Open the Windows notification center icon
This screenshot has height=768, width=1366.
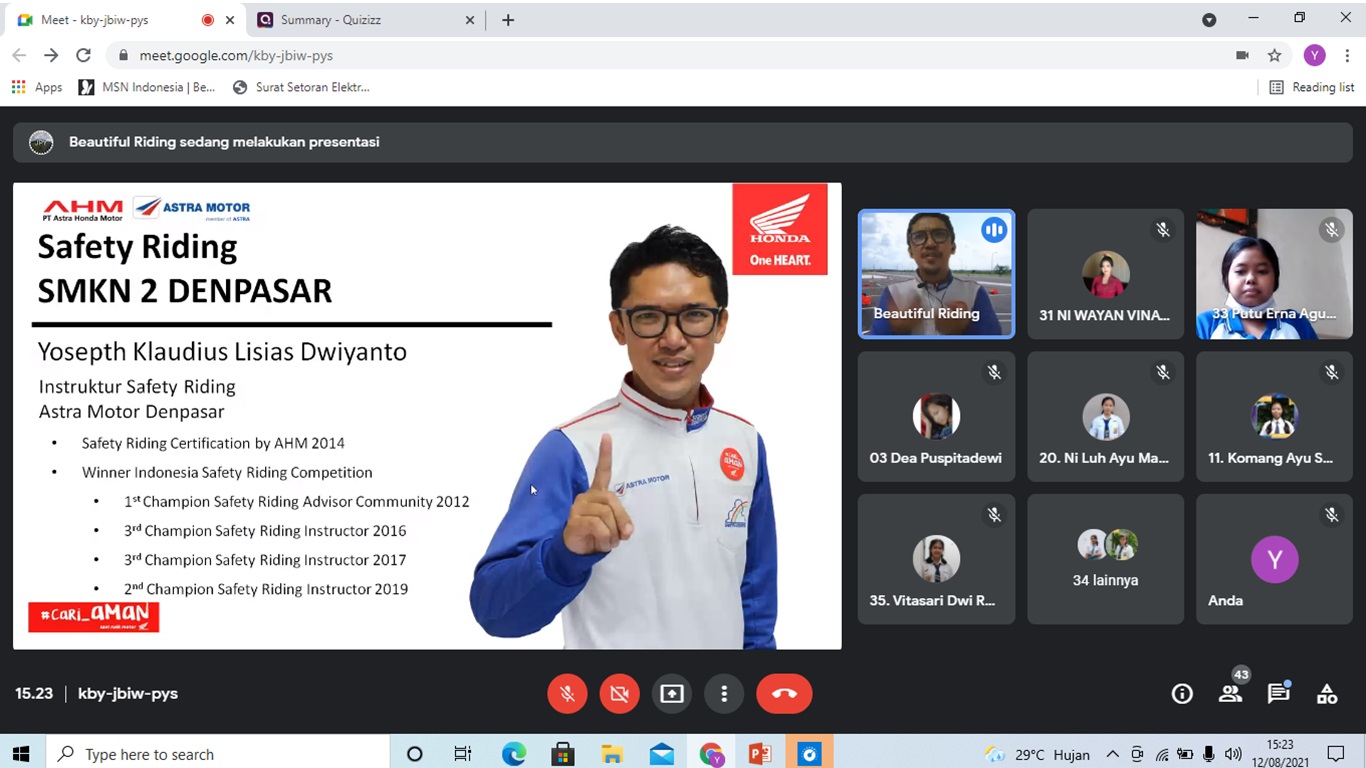click(x=1336, y=754)
